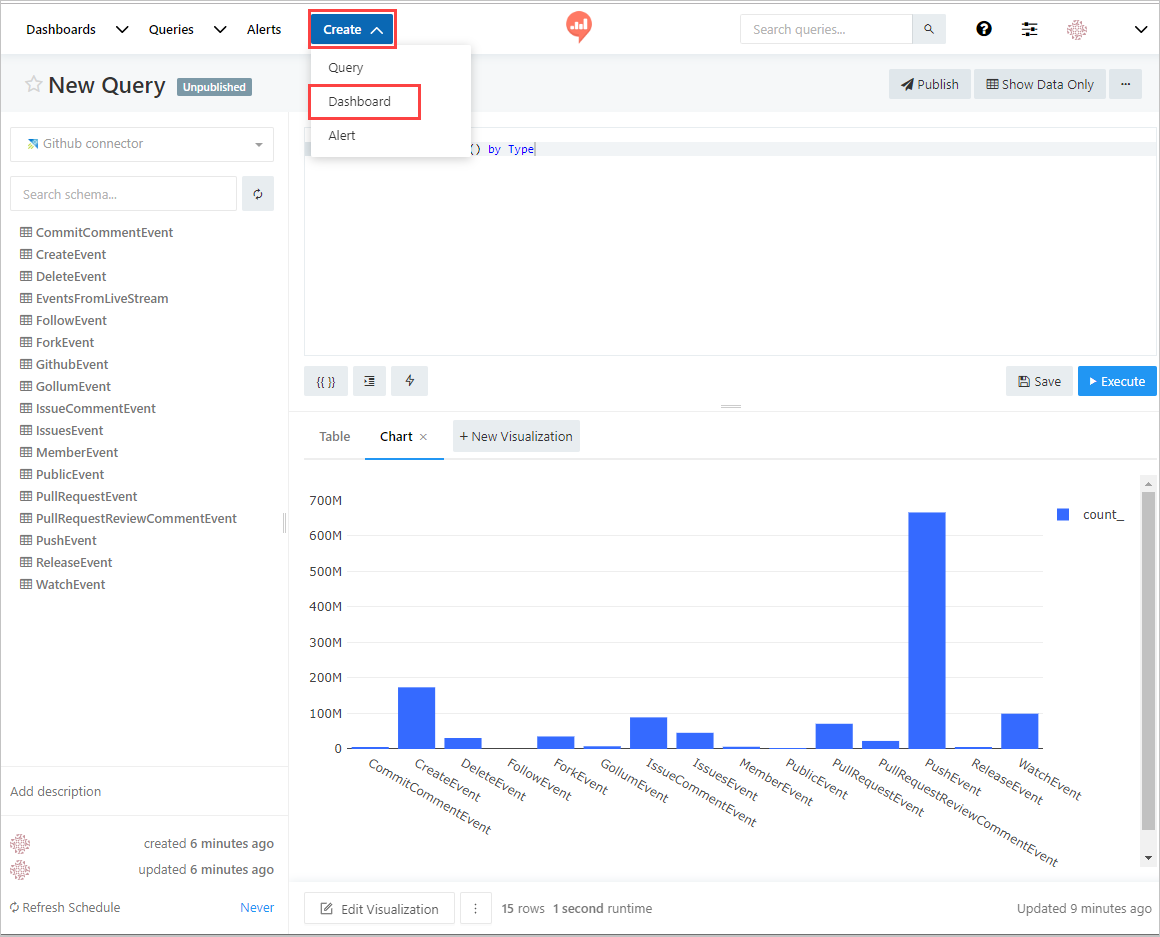Switch to the Table tab
Screen dimensions: 1160x937
(x=334, y=436)
